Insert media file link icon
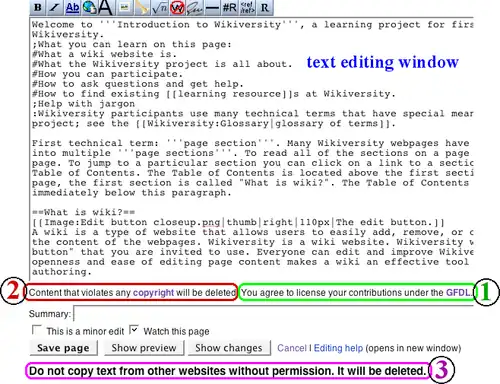This screenshot has height=384, width=500. click(x=142, y=7)
